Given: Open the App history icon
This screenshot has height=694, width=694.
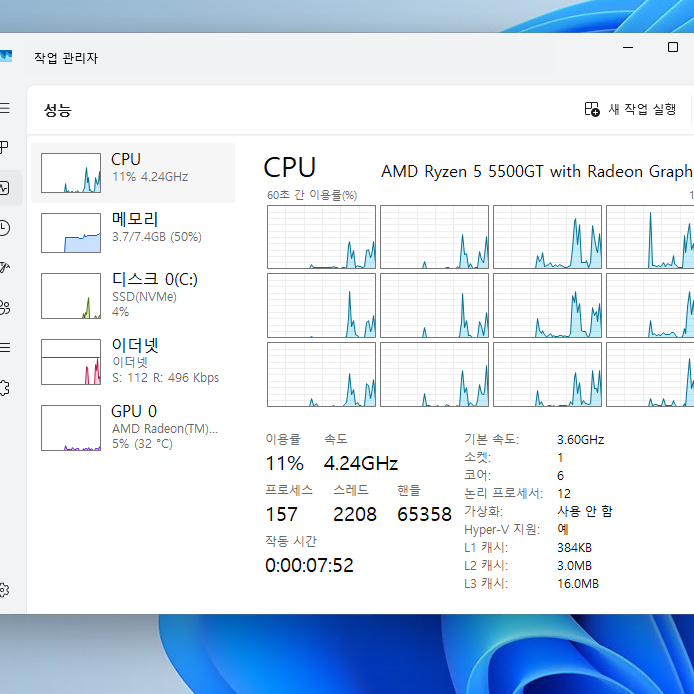Looking at the screenshot, I should [4, 227].
